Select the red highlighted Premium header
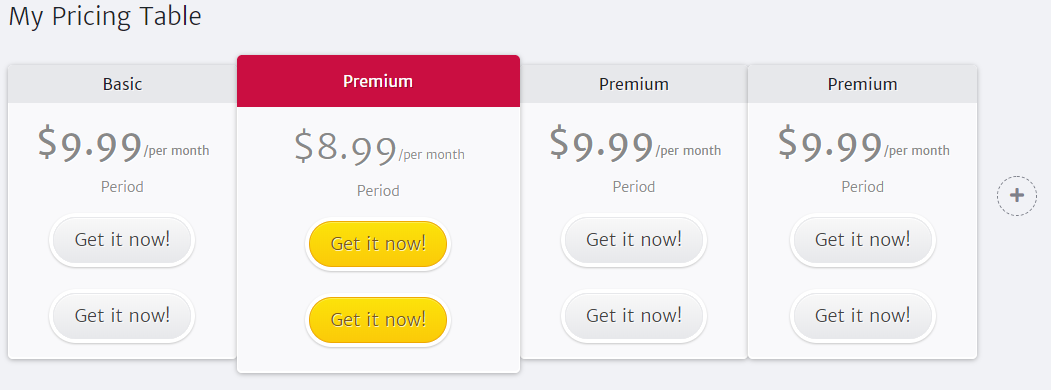Image resolution: width=1051 pixels, height=390 pixels. (x=378, y=81)
